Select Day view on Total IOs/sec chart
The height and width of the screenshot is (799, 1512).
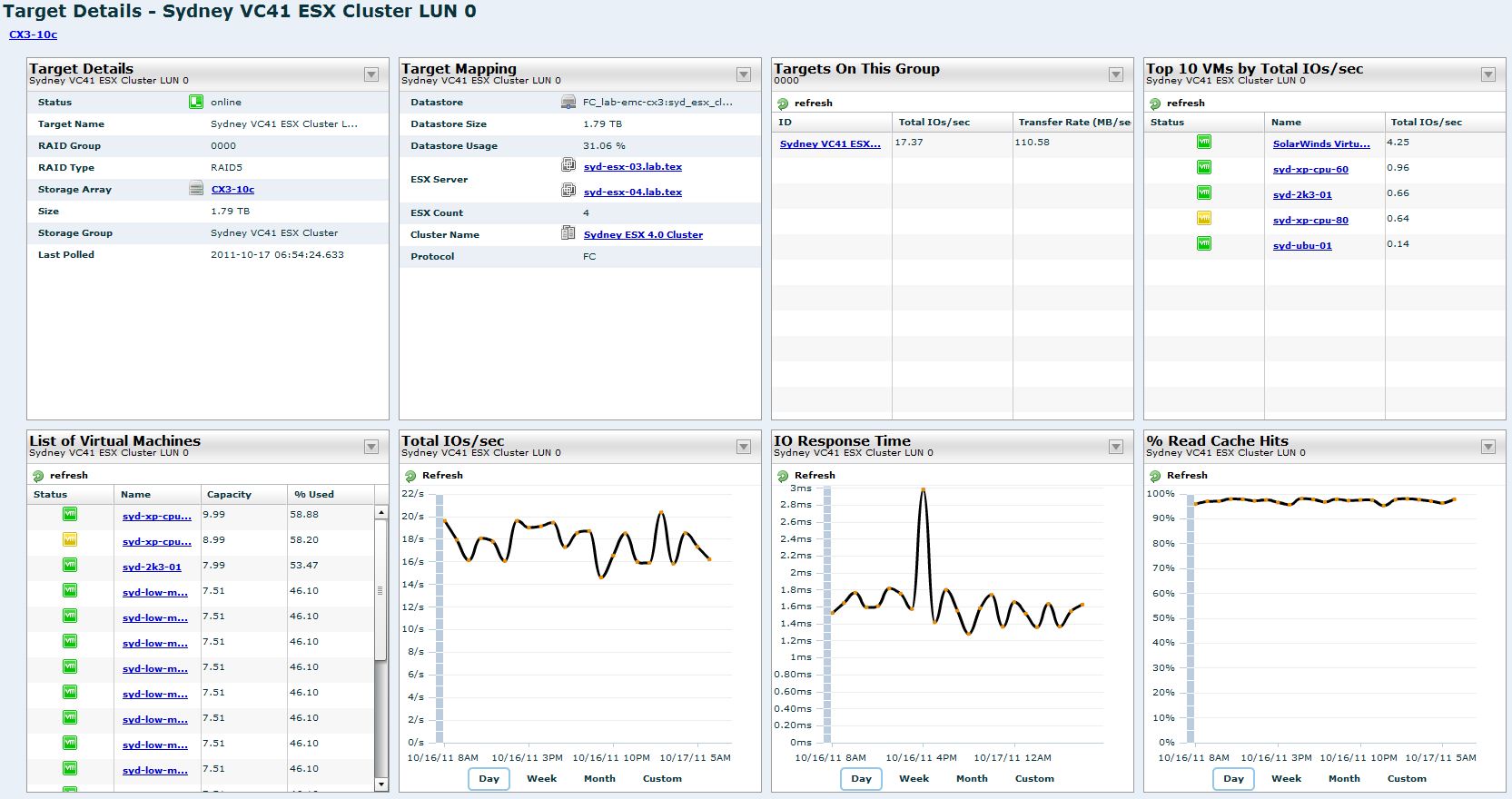click(489, 779)
